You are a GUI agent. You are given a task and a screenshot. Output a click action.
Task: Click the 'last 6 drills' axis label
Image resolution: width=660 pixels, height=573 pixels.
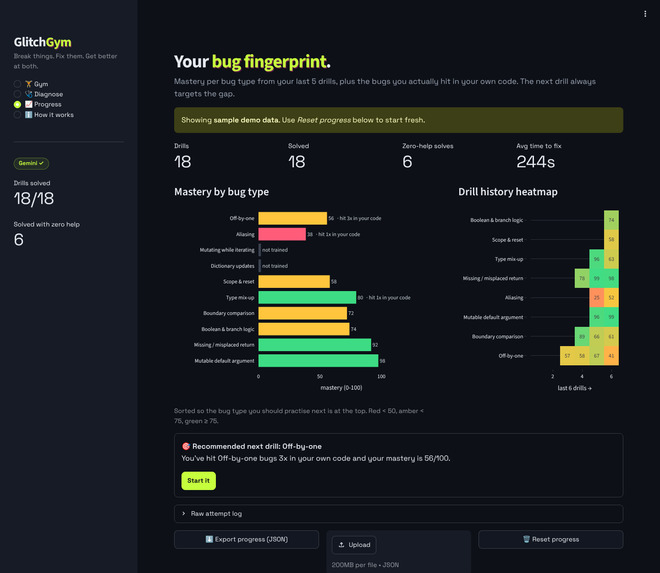[575, 388]
